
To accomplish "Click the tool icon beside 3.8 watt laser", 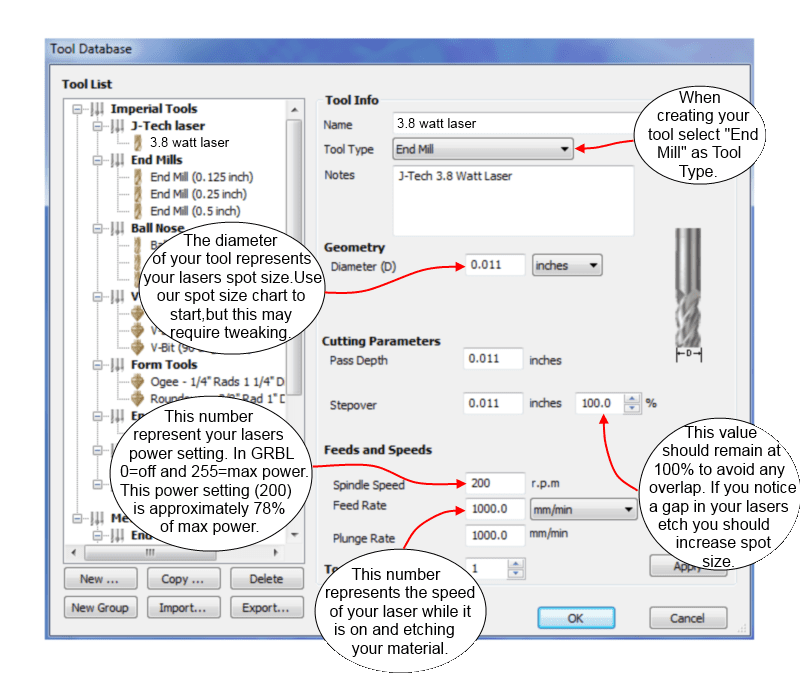I will tap(139, 143).
